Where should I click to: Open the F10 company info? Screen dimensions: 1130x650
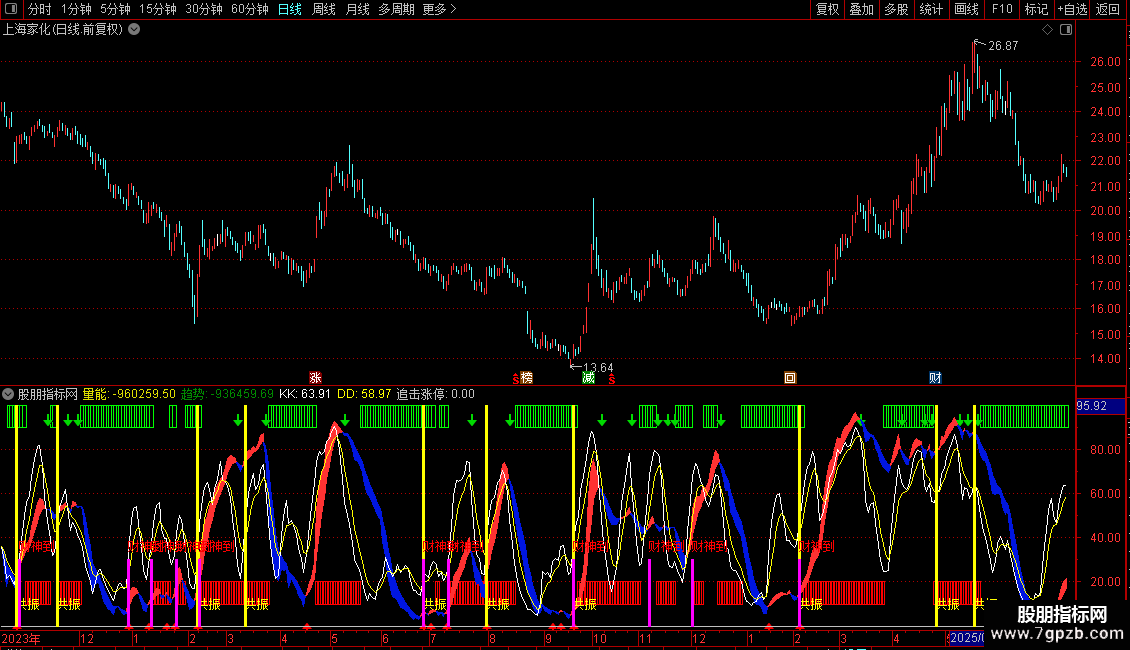1001,10
